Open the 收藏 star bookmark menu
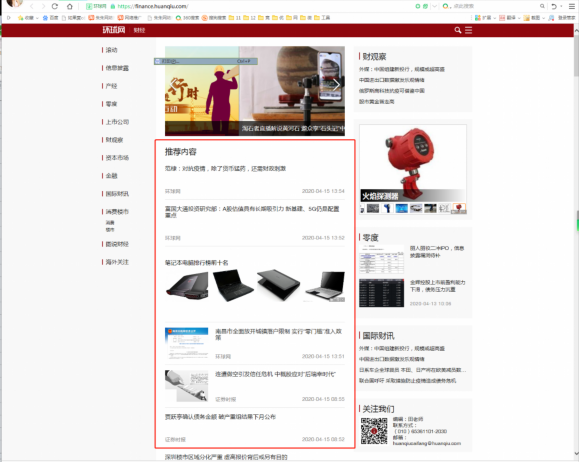This screenshot has width=579, height=462. pyautogui.click(x=28, y=18)
